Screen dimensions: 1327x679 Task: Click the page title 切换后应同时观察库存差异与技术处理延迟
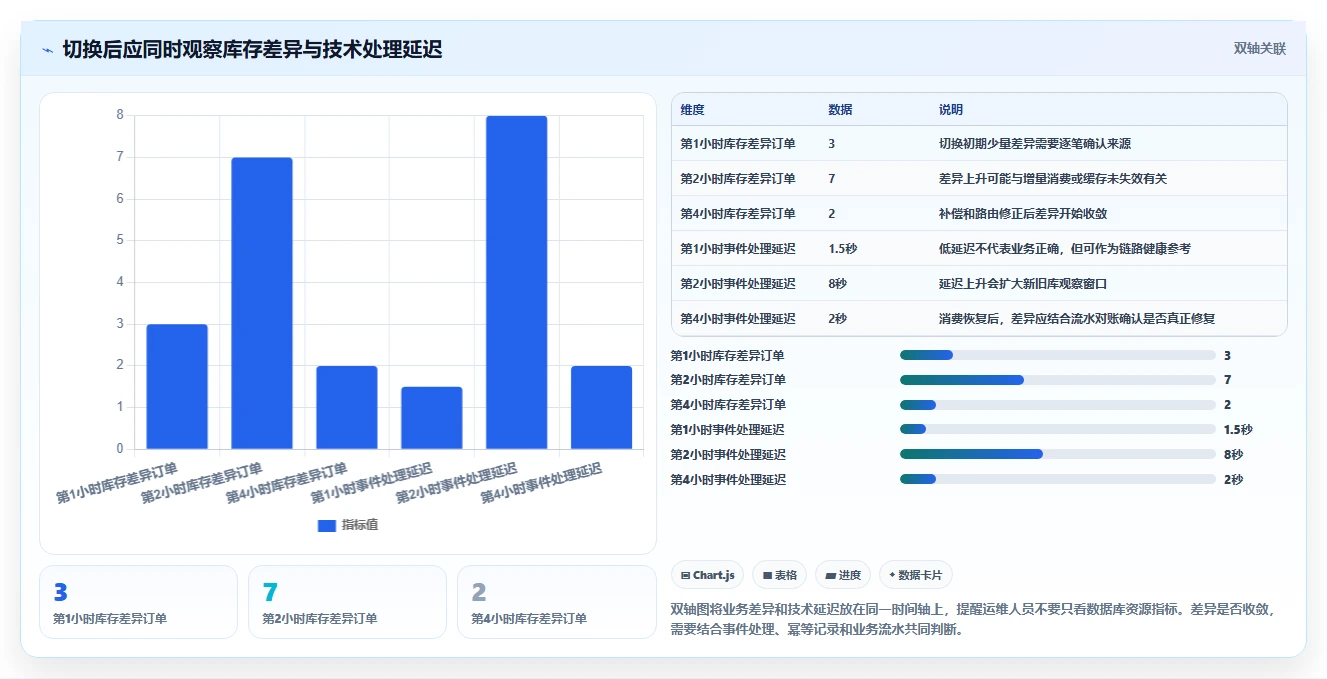[252, 50]
